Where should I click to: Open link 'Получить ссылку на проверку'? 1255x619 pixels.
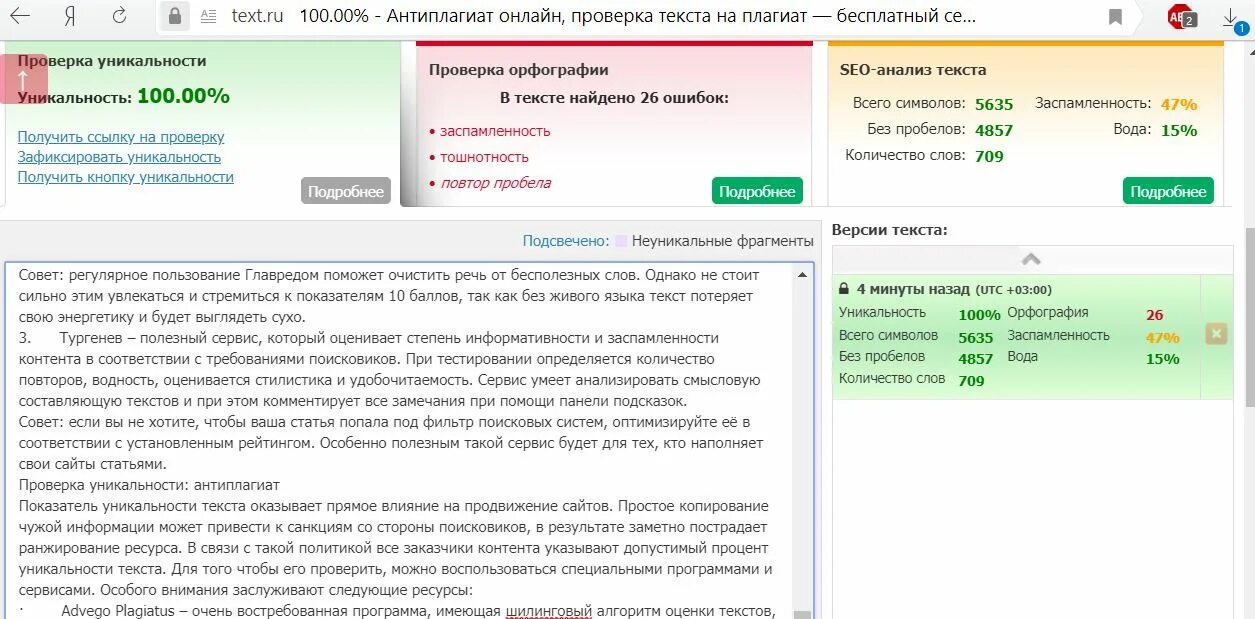click(121, 137)
